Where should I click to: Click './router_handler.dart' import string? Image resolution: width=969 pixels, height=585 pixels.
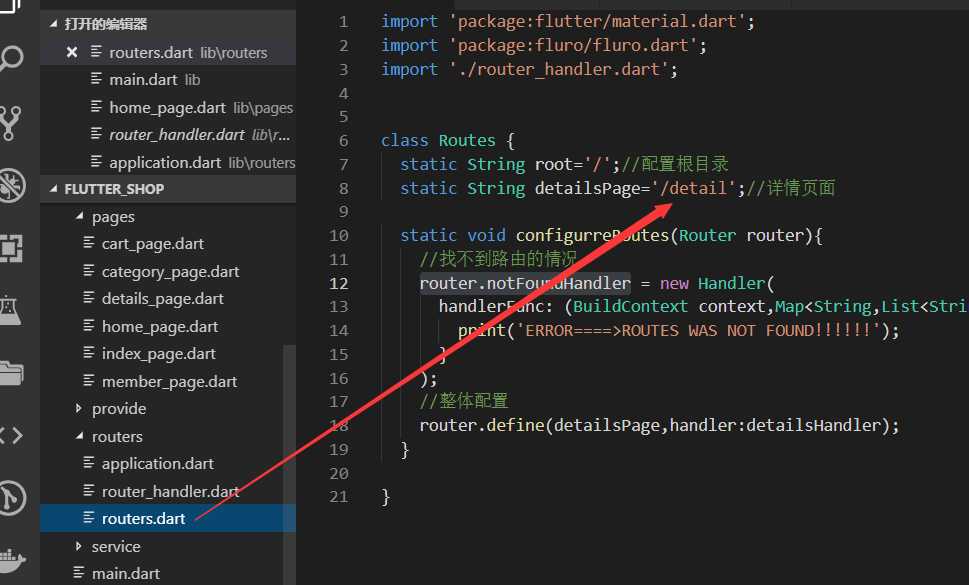559,69
